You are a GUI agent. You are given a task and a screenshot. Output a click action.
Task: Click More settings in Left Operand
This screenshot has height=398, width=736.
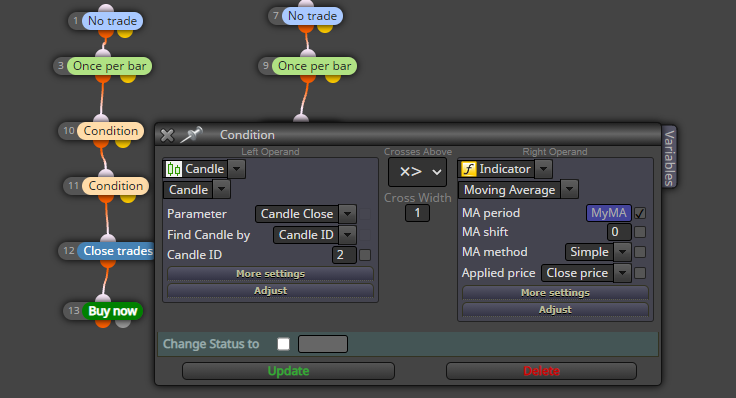click(x=270, y=274)
